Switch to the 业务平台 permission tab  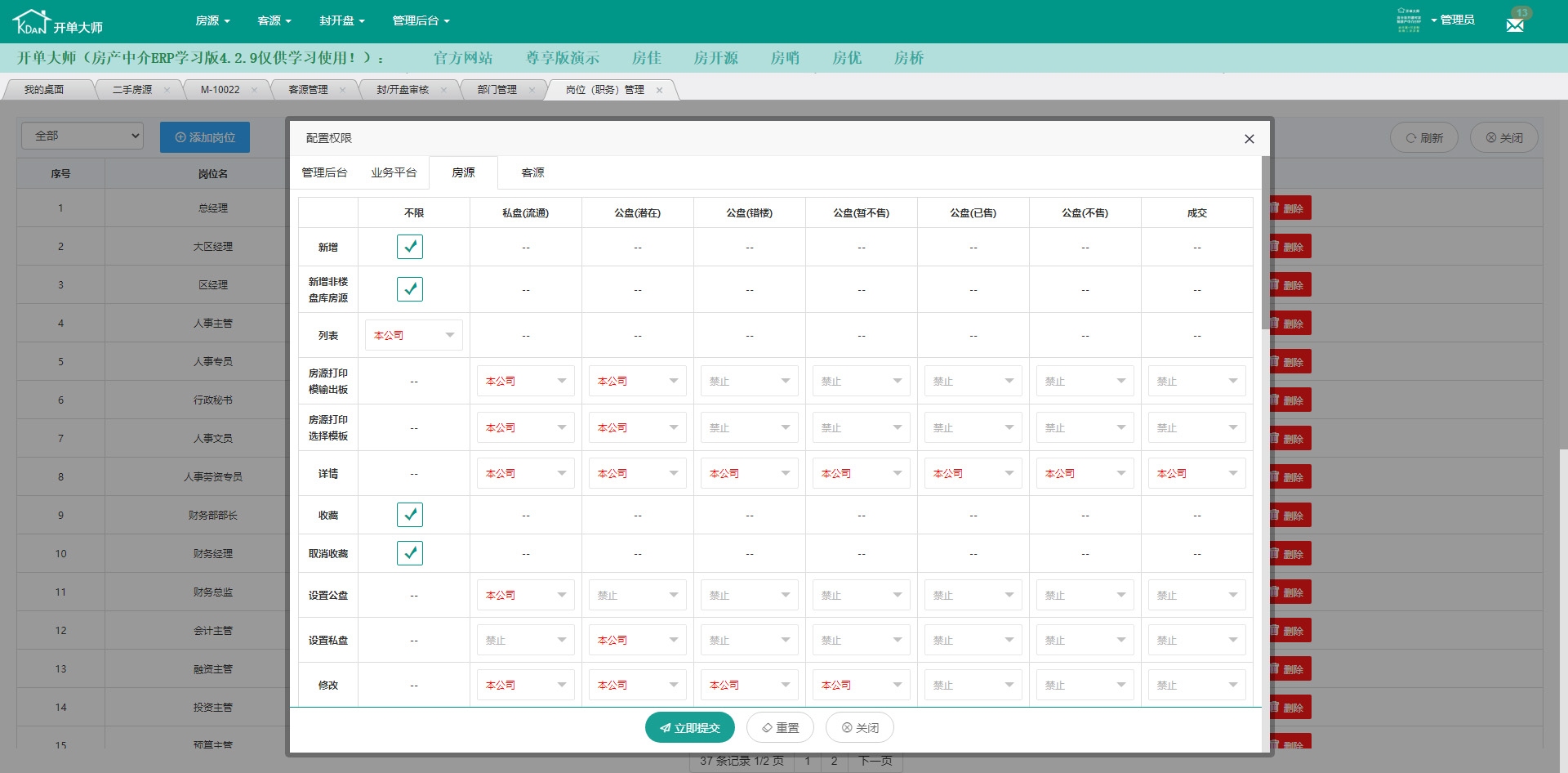394,172
